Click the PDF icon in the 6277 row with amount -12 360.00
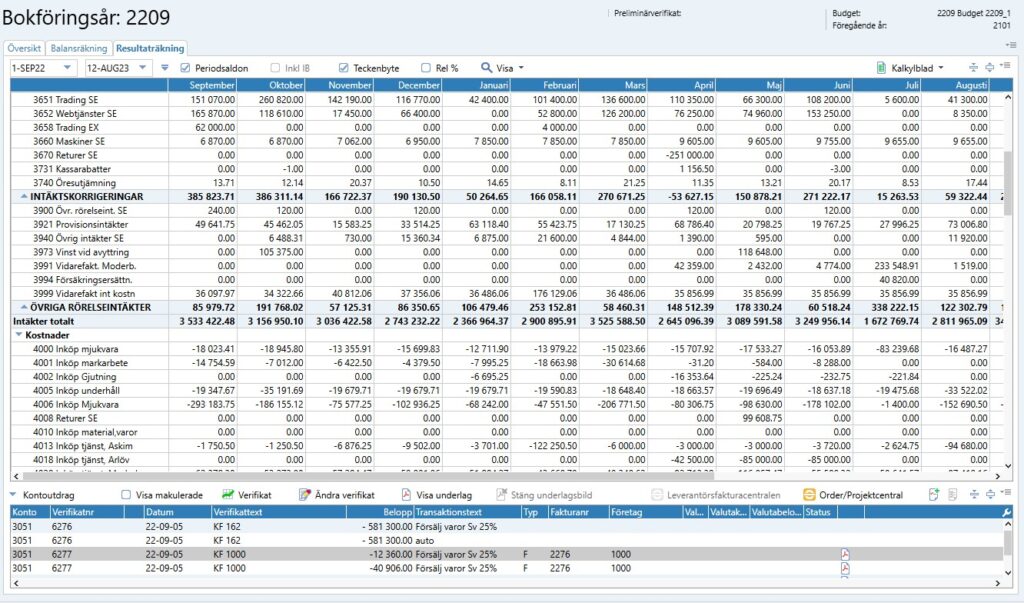This screenshot has height=603, width=1024. pos(844,554)
